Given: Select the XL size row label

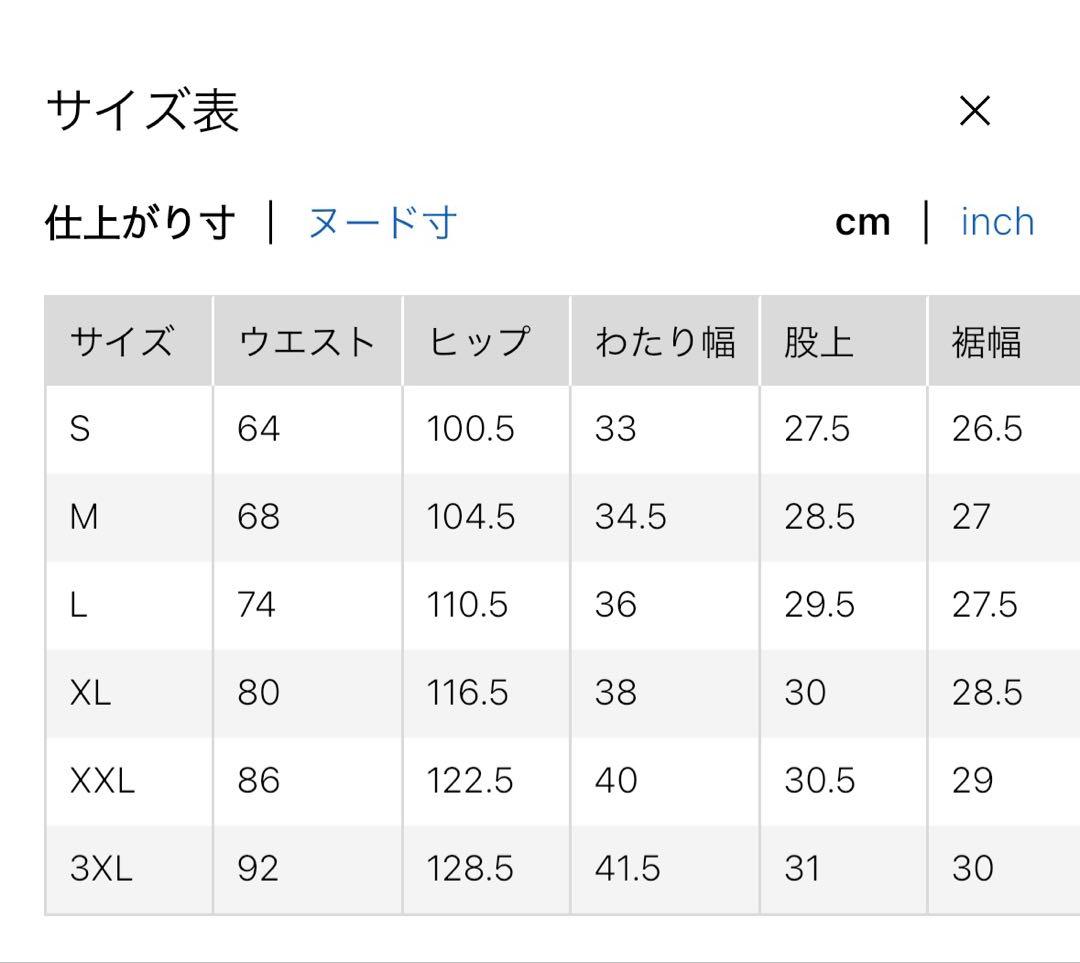Looking at the screenshot, I should (x=90, y=693).
